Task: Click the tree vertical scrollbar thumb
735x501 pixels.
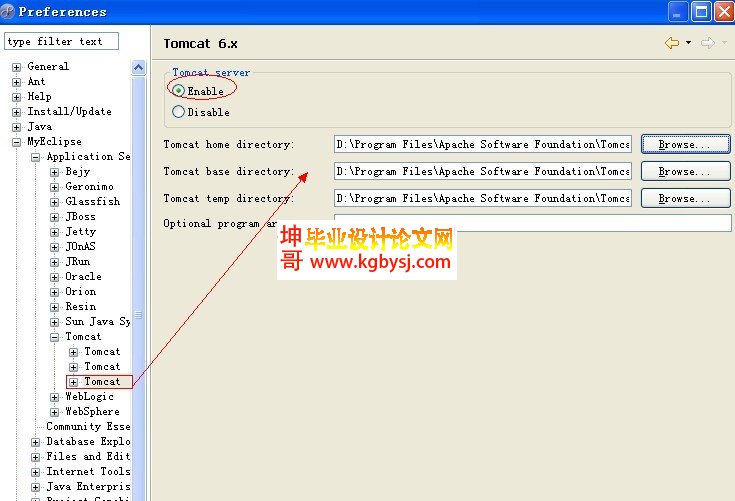Action: (x=138, y=314)
